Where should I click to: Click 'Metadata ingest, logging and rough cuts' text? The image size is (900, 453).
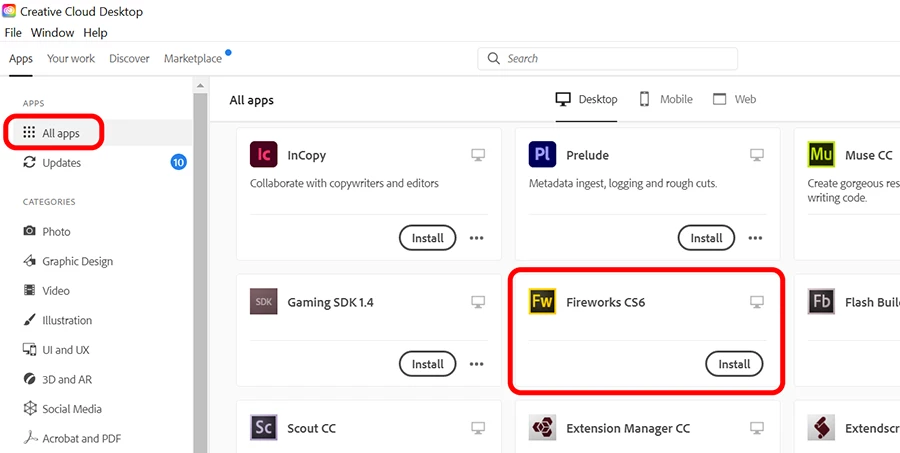[623, 184]
